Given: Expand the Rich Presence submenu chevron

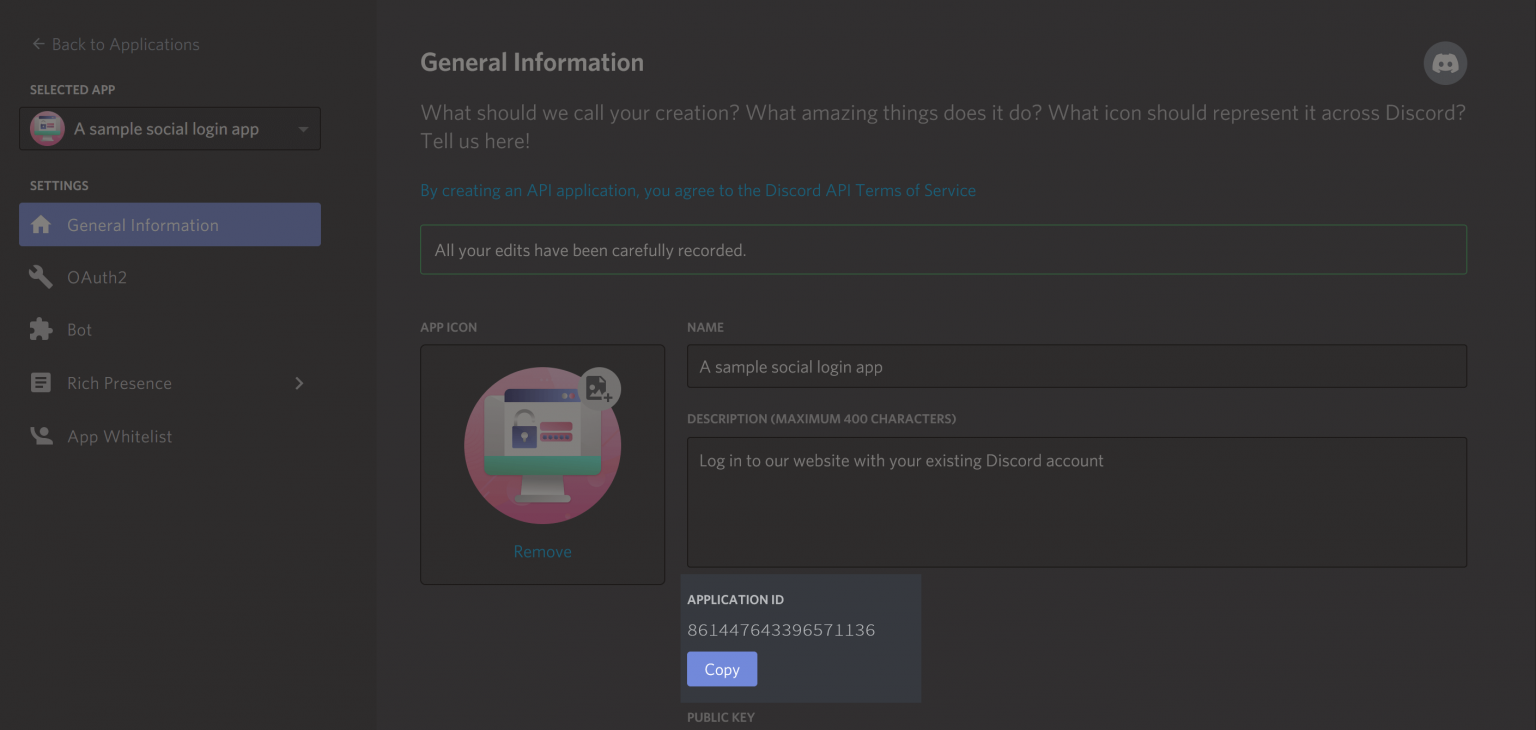Looking at the screenshot, I should click(x=298, y=382).
